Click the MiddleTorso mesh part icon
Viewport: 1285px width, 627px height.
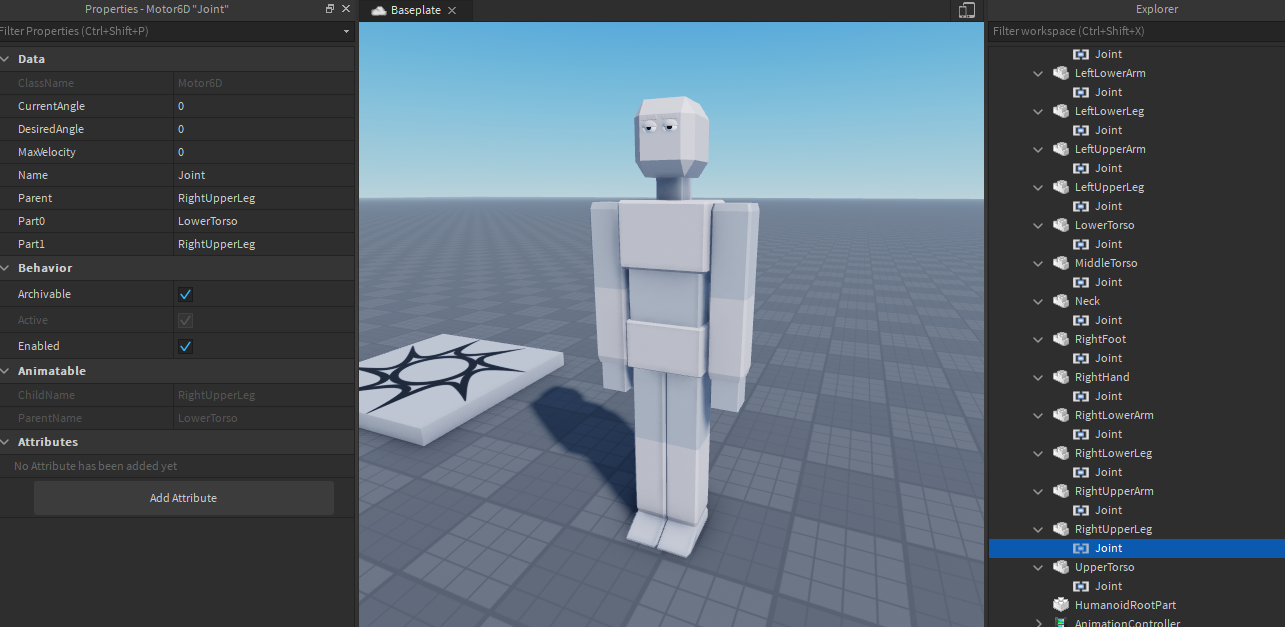coord(1061,263)
